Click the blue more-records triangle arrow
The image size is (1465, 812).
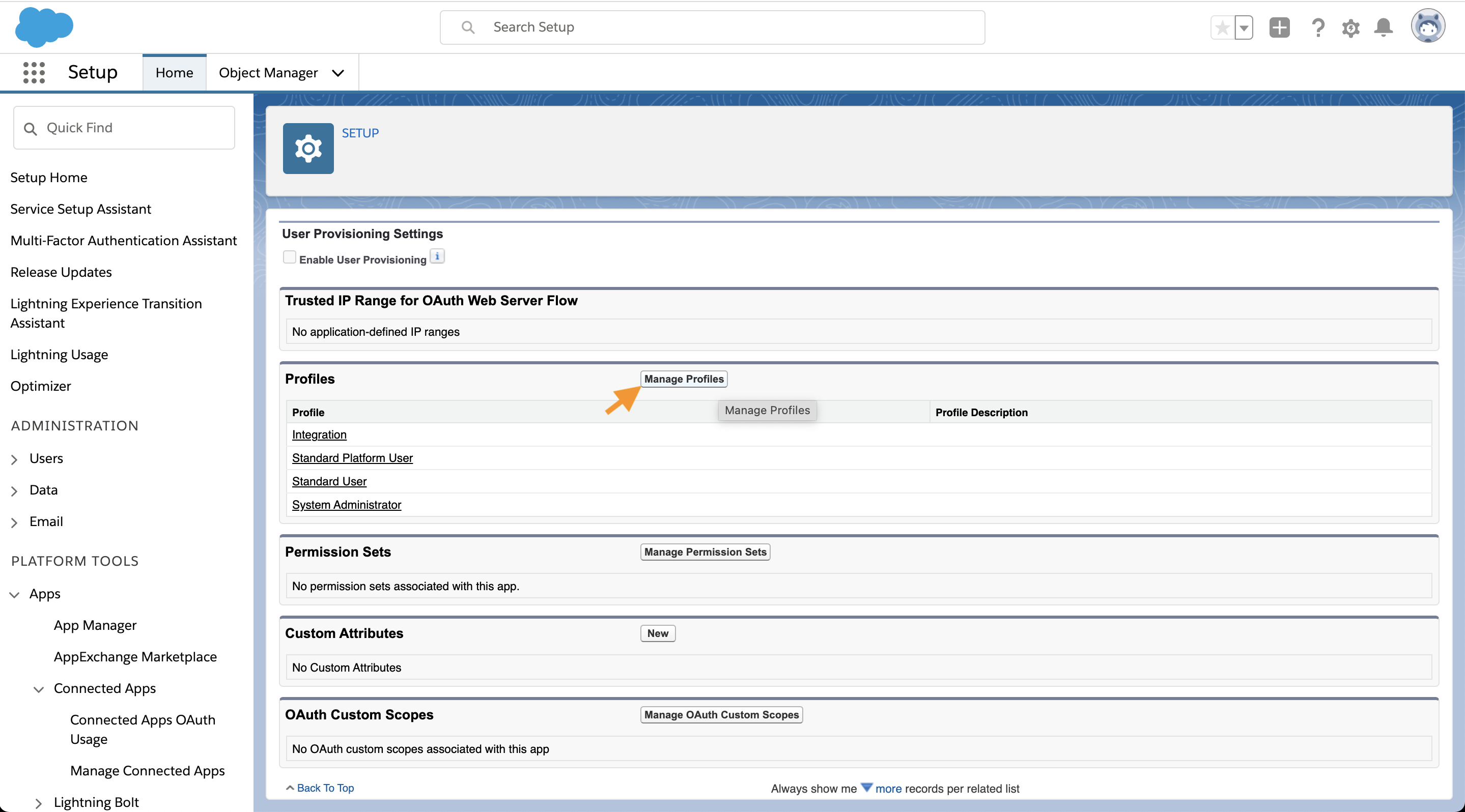pos(866,788)
